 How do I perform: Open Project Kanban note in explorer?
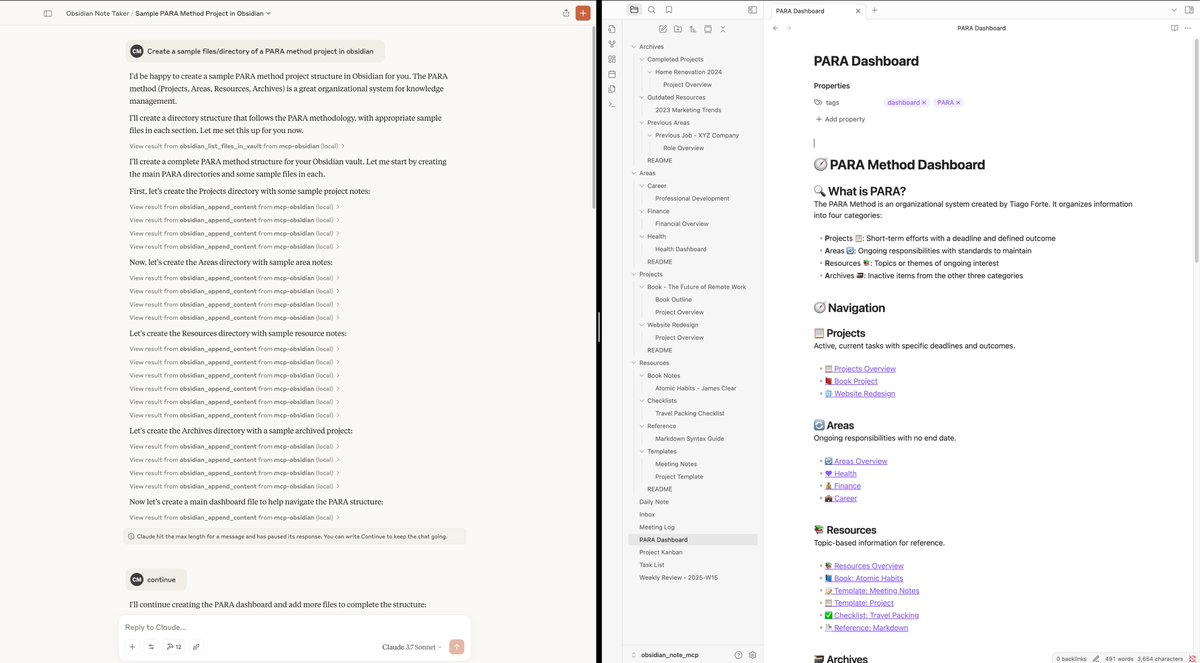[x=661, y=552]
